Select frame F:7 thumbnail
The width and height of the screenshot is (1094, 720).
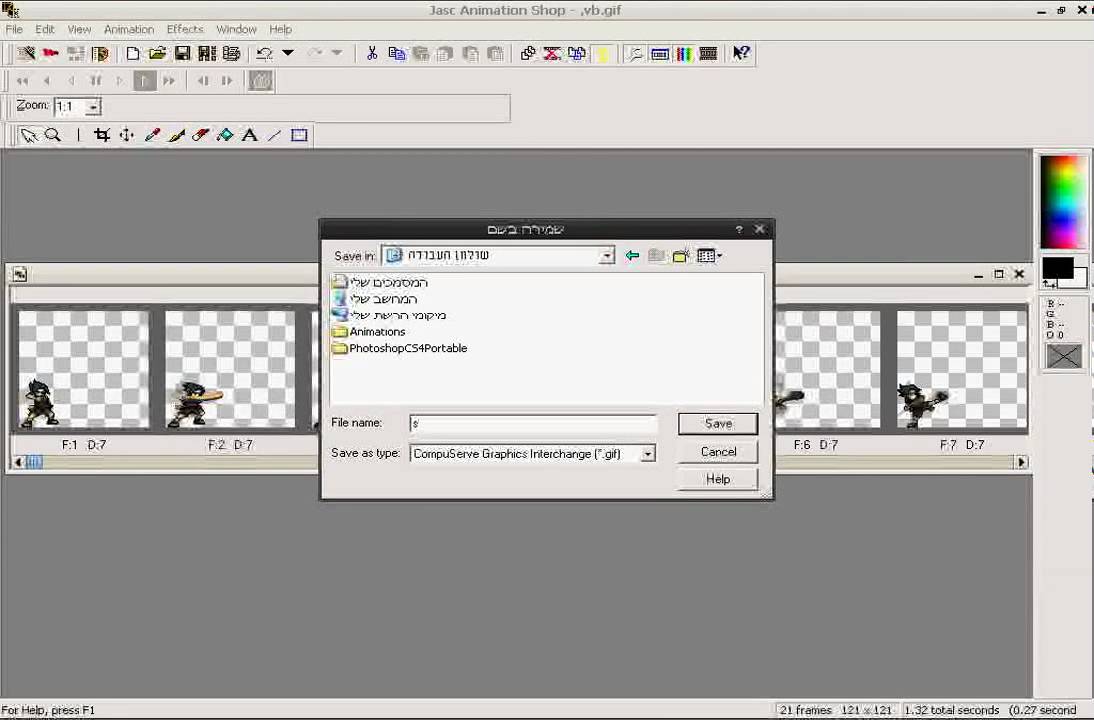961,369
